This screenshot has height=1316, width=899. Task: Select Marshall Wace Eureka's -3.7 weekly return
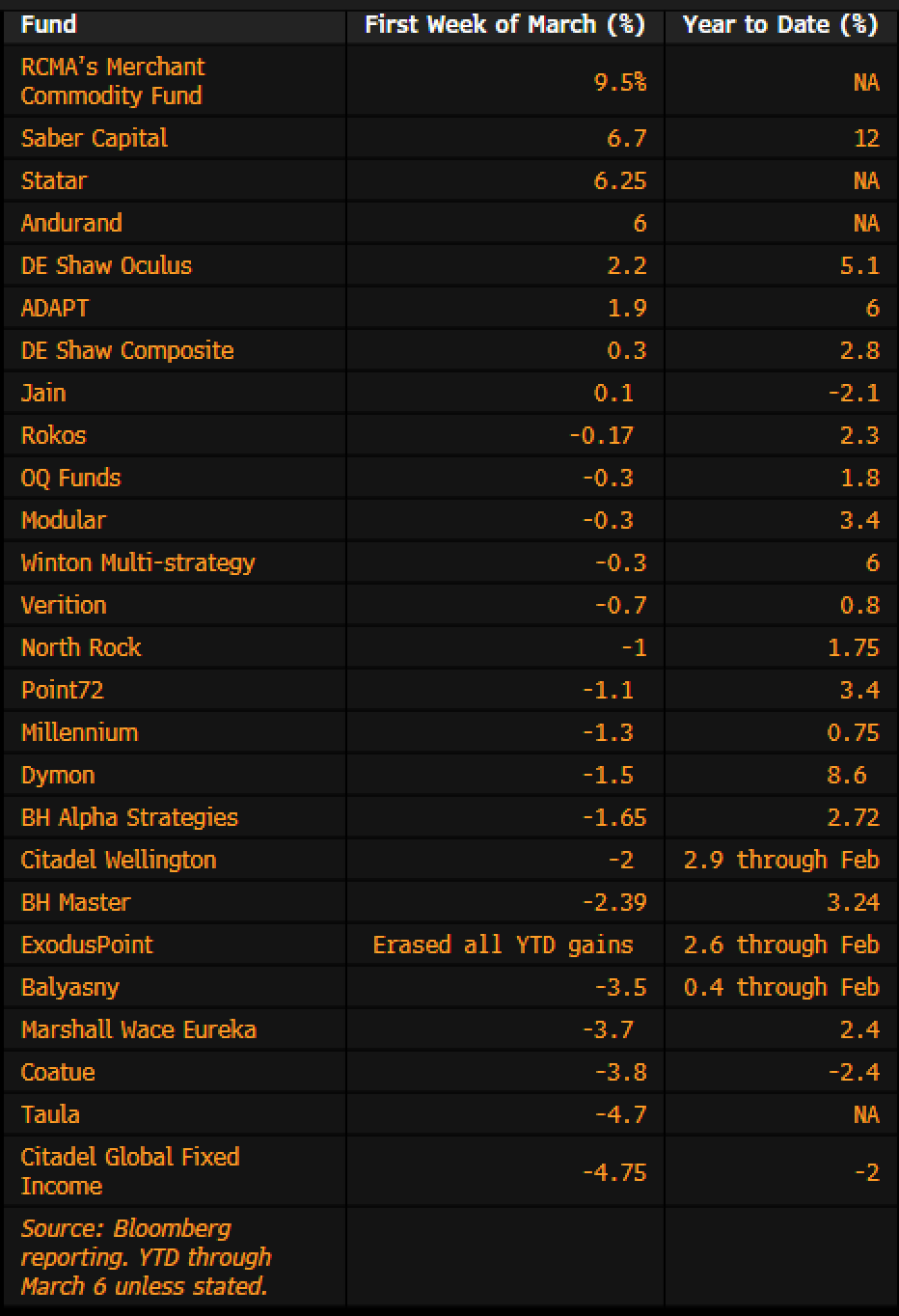point(608,1029)
